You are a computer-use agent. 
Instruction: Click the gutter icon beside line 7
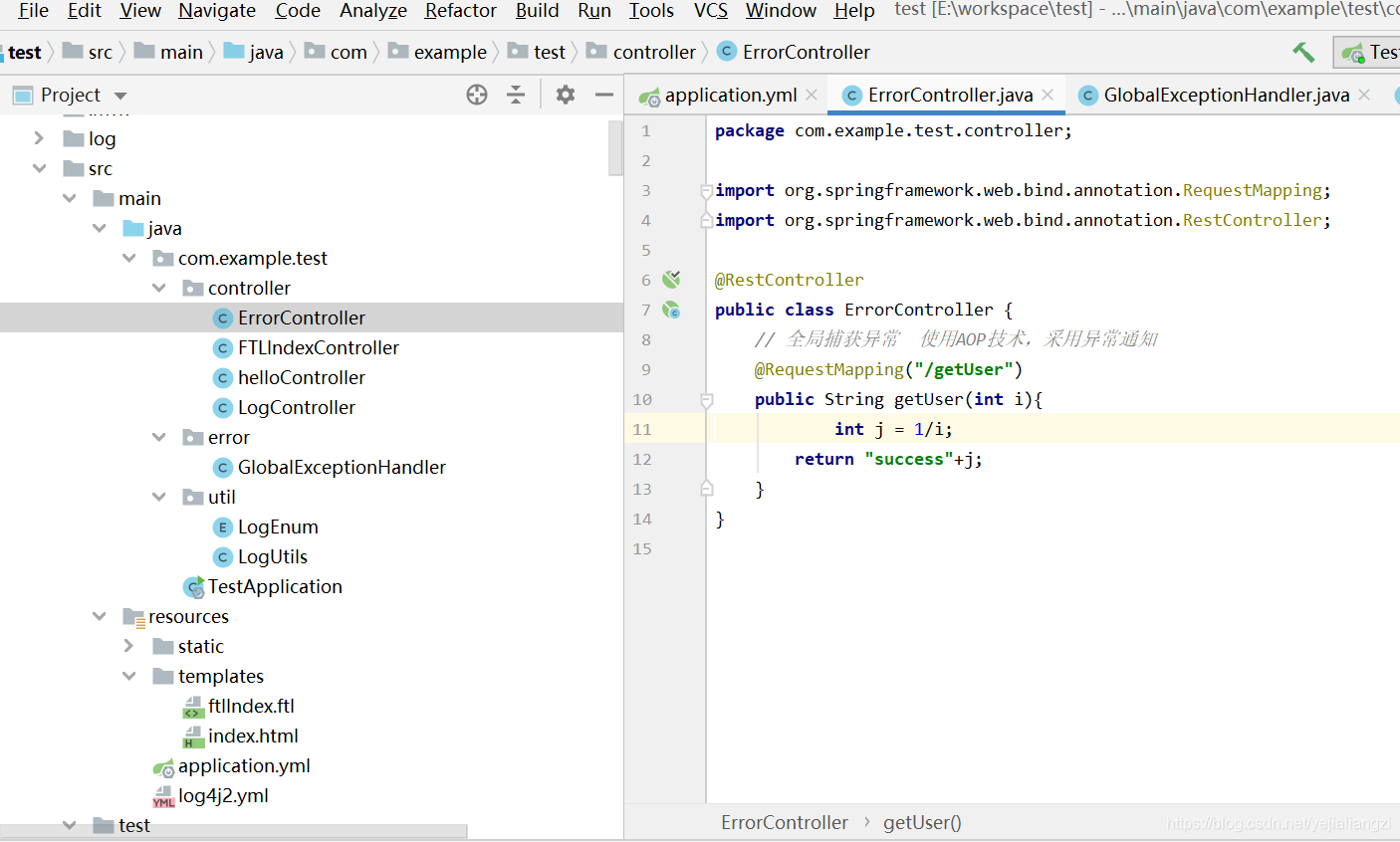coord(672,310)
